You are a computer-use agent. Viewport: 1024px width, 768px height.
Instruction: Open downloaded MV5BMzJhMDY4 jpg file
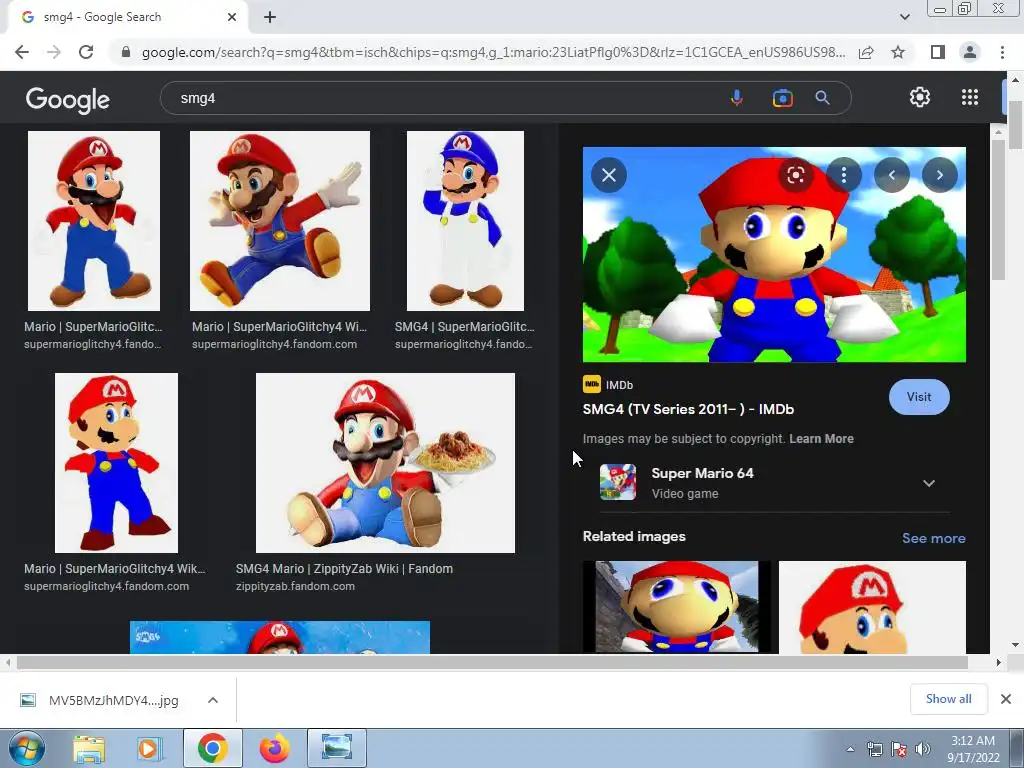99,700
